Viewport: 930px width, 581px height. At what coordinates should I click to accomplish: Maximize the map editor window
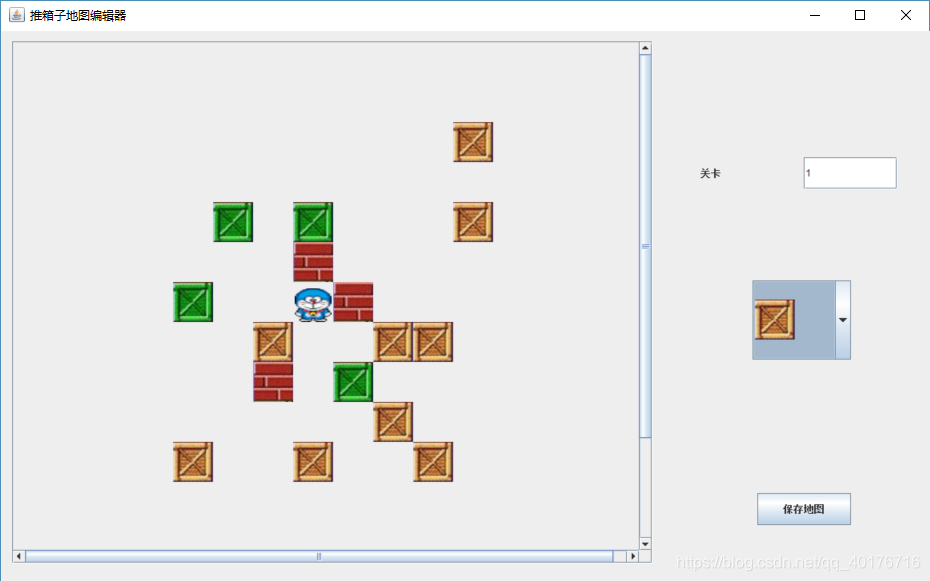point(859,15)
